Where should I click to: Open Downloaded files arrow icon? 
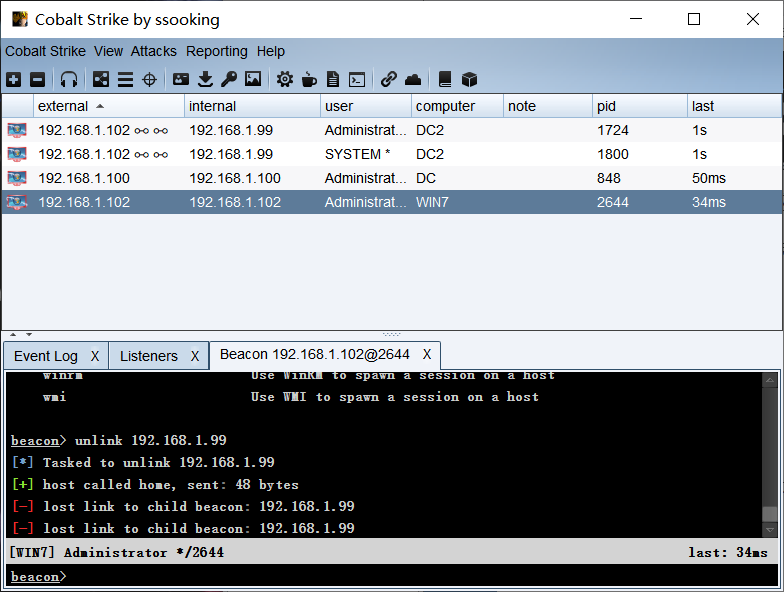[205, 79]
